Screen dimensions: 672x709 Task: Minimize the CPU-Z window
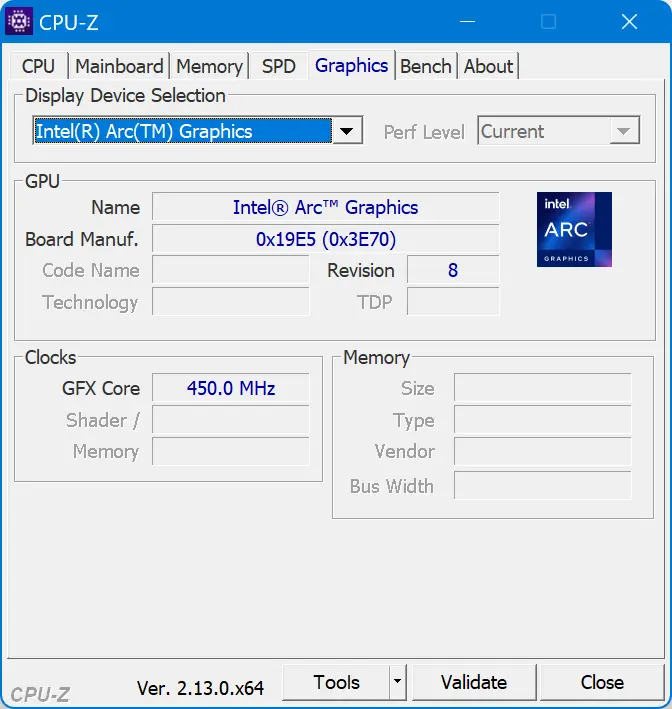[467, 21]
